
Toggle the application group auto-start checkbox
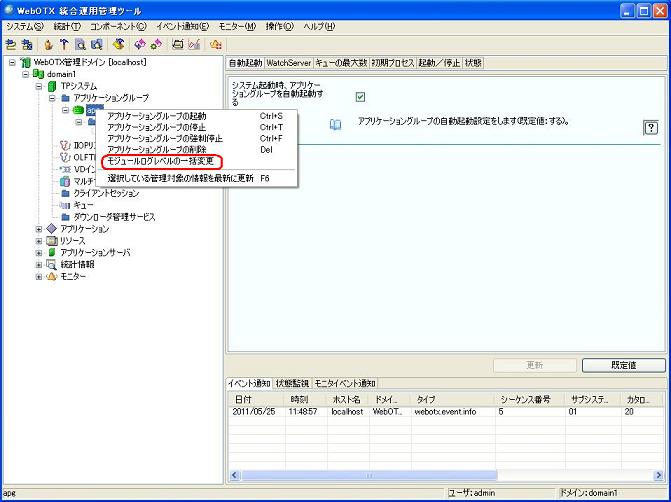tap(360, 97)
